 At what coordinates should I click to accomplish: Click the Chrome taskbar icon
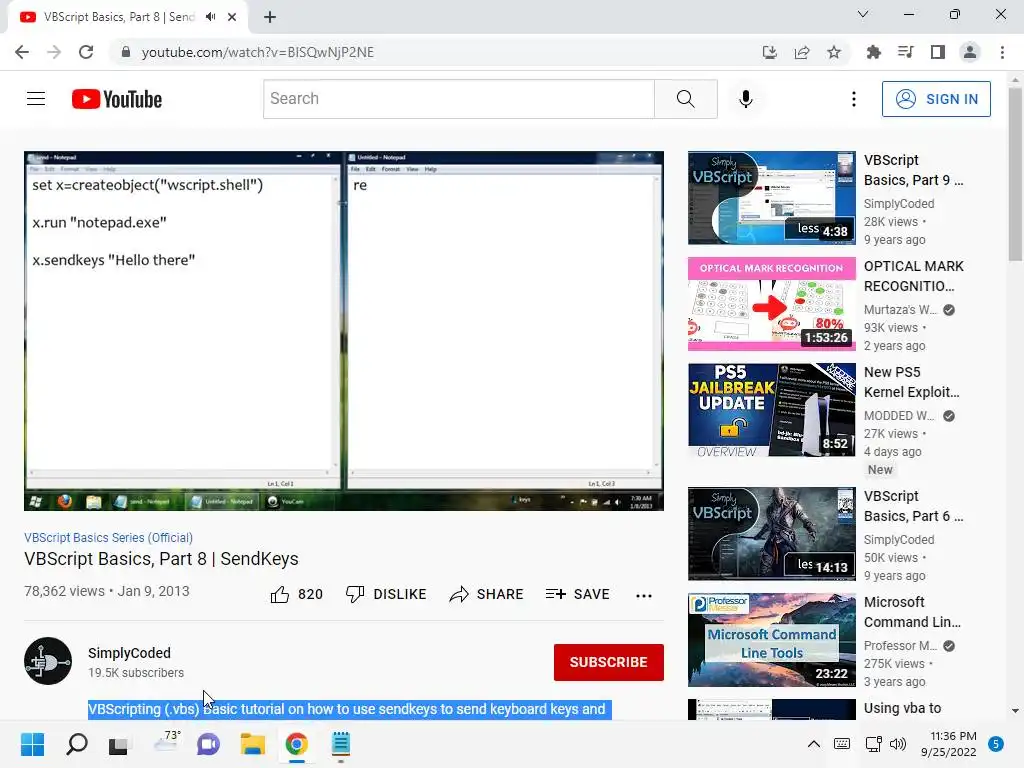(296, 744)
